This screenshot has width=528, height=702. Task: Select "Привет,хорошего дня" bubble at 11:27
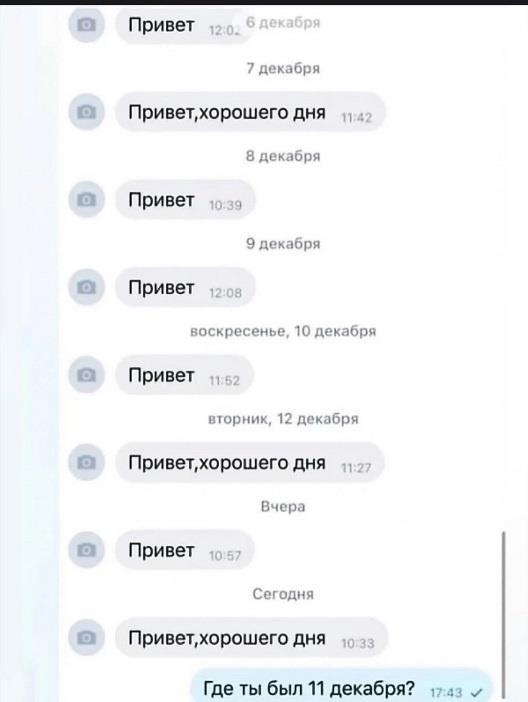[x=250, y=462]
